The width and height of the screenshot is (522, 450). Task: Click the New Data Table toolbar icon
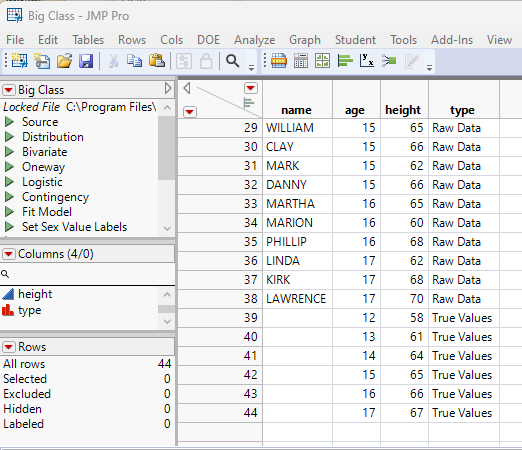point(20,61)
